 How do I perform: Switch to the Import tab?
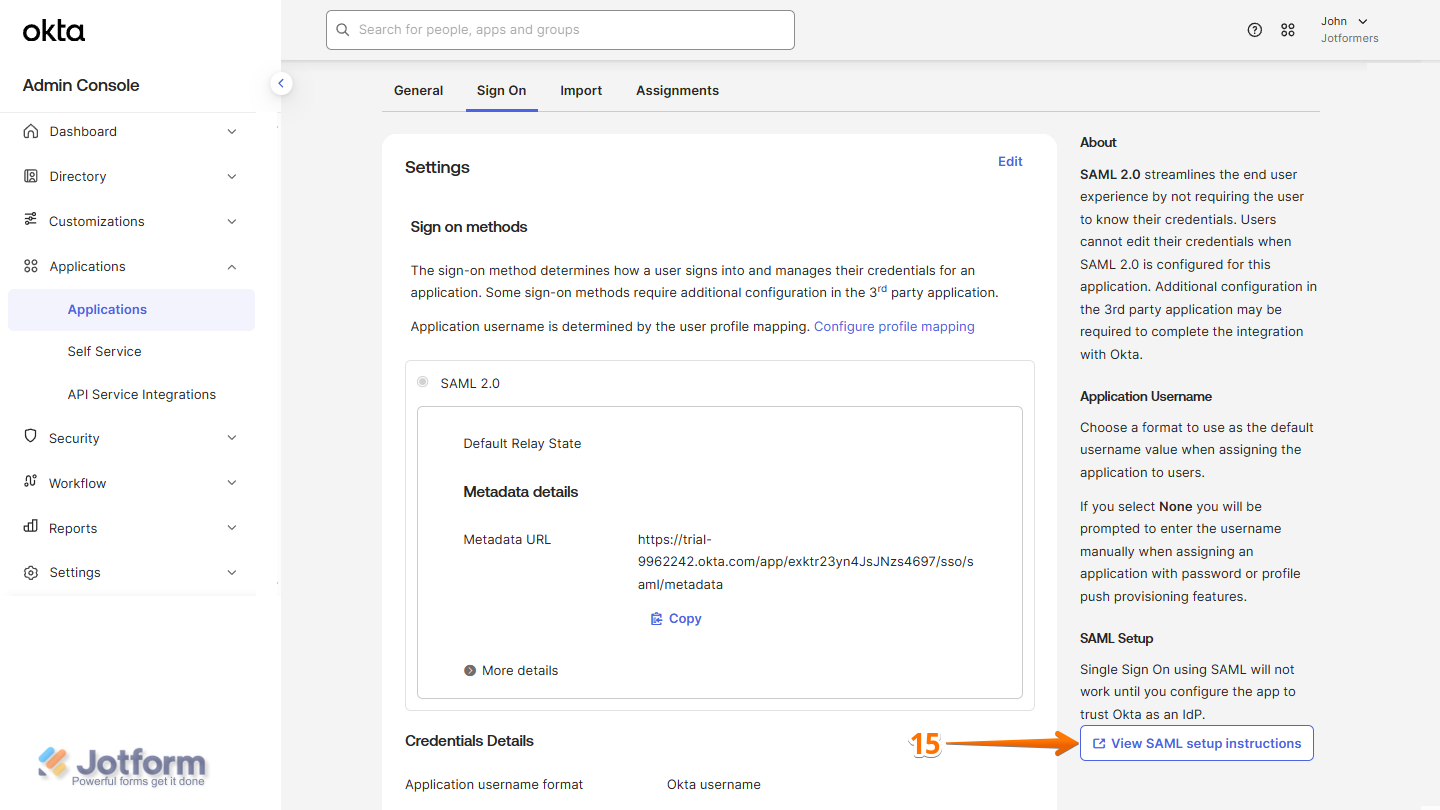[581, 91]
